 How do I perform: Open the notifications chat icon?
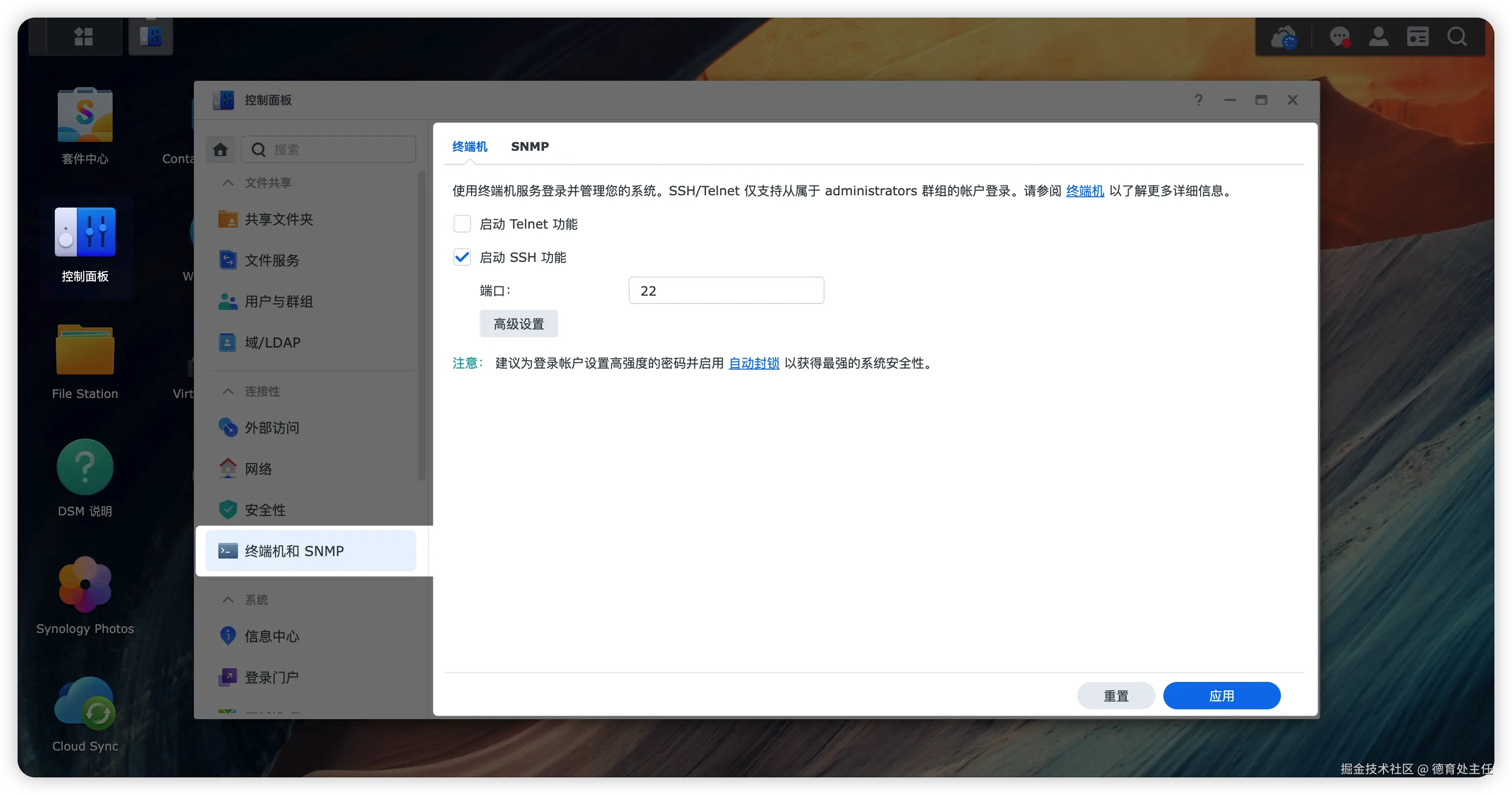pyautogui.click(x=1340, y=36)
